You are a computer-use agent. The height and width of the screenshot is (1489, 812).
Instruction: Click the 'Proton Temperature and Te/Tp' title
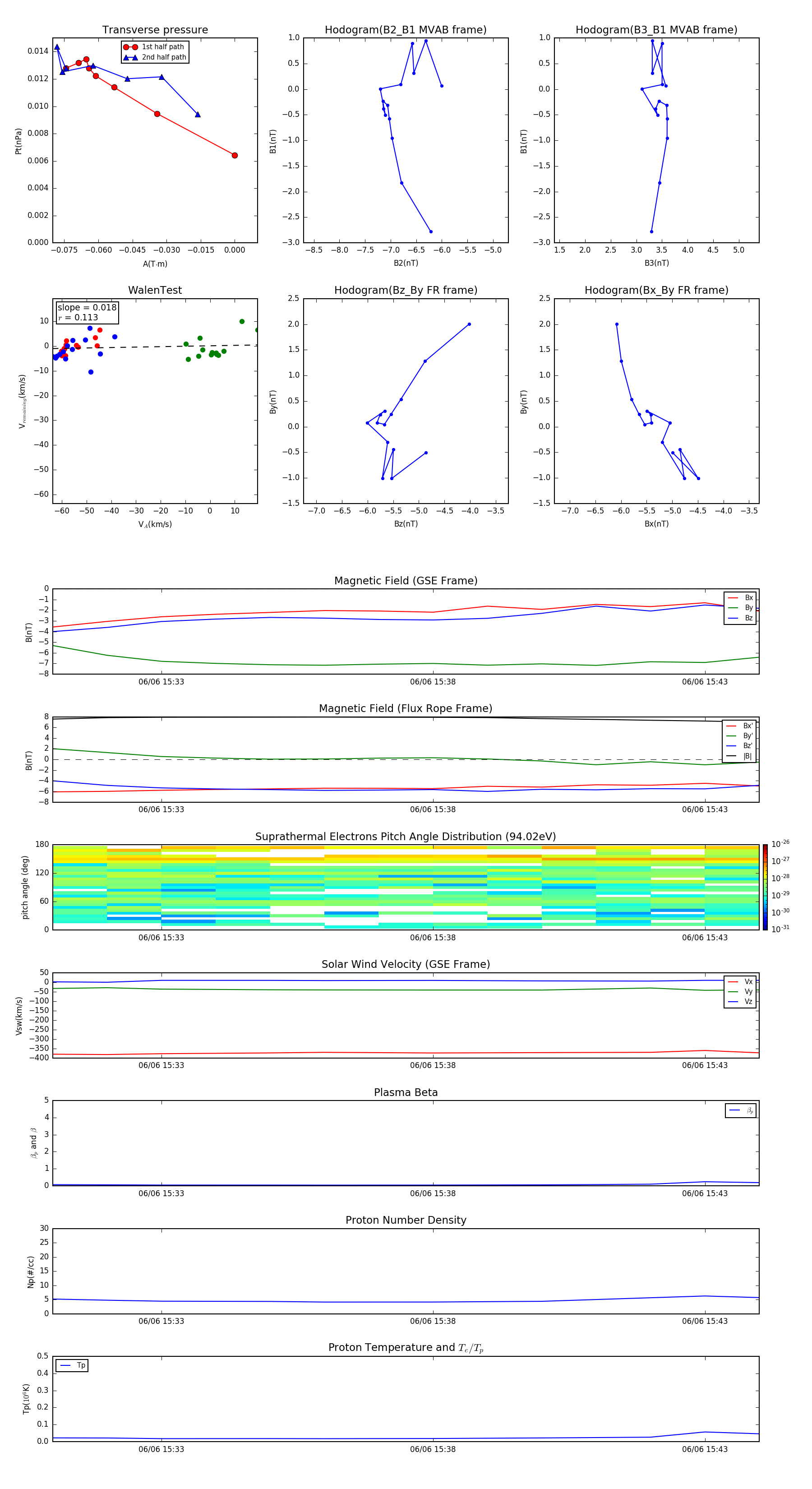406,1348
